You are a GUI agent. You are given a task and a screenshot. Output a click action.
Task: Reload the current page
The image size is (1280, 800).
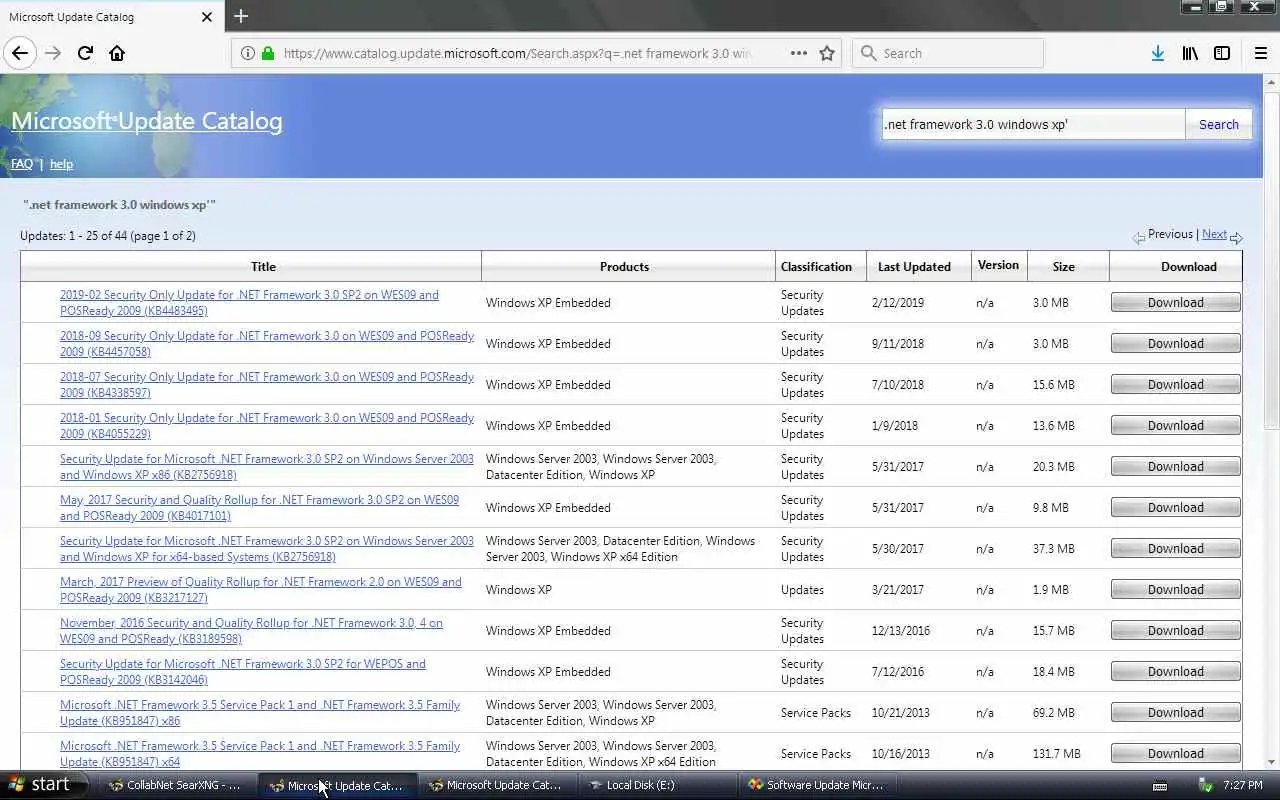point(85,53)
